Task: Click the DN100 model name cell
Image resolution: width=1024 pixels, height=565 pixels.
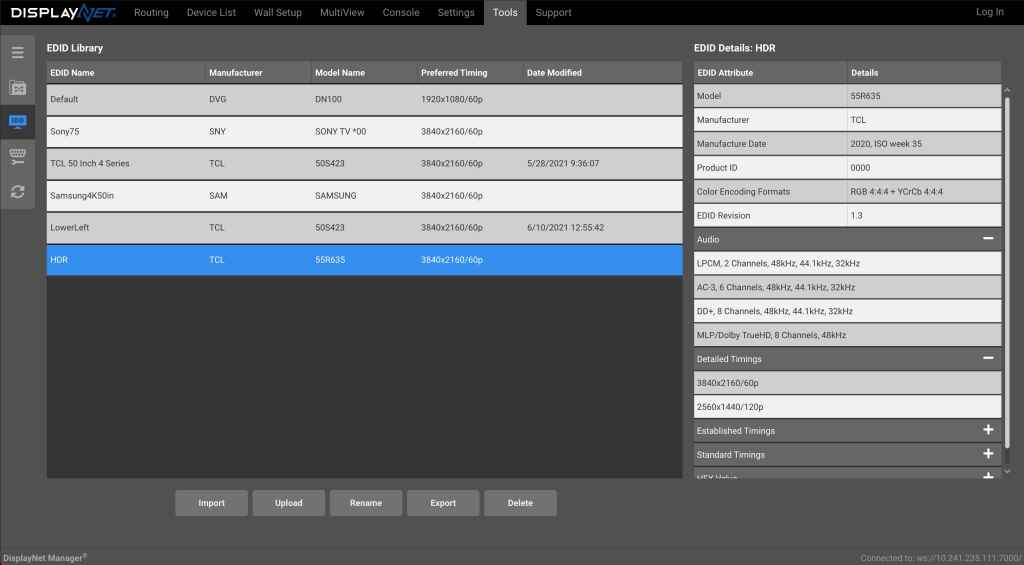Action: [328, 99]
